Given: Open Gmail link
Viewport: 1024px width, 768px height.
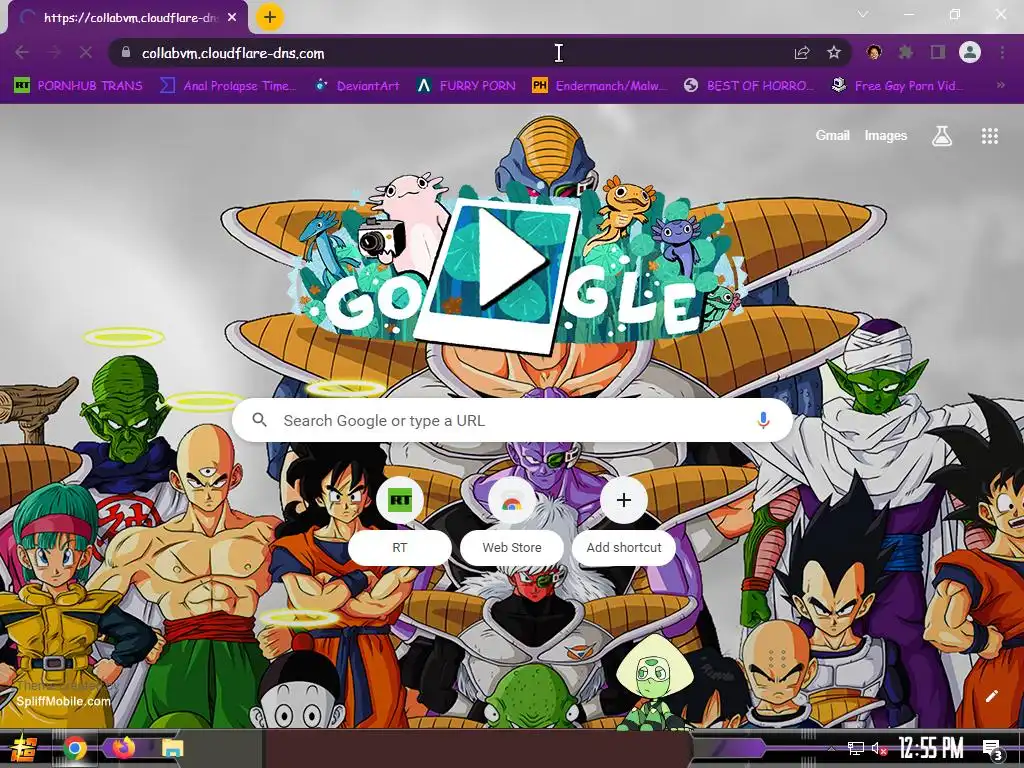Looking at the screenshot, I should [832, 136].
